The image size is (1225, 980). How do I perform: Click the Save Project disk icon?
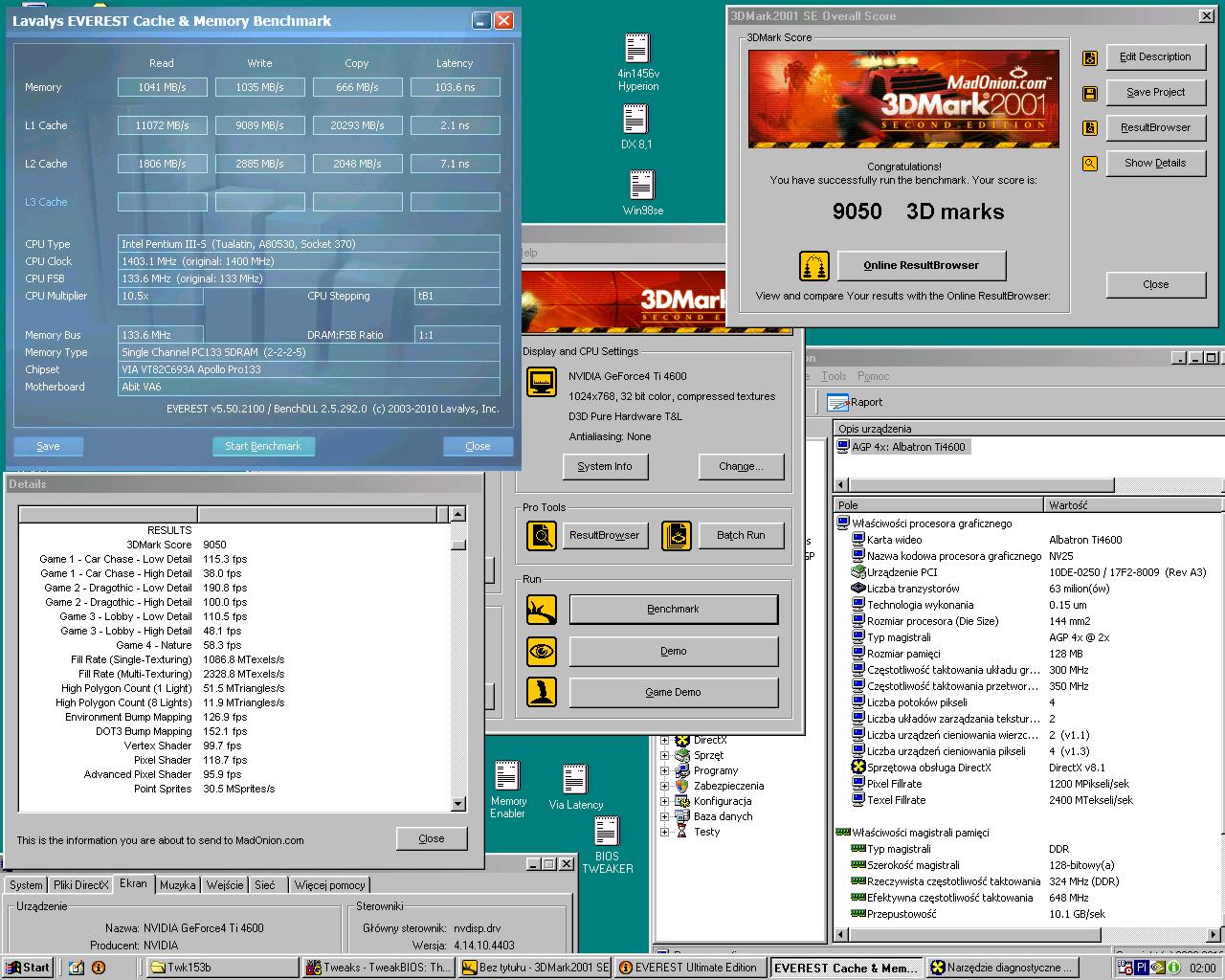[1089, 93]
